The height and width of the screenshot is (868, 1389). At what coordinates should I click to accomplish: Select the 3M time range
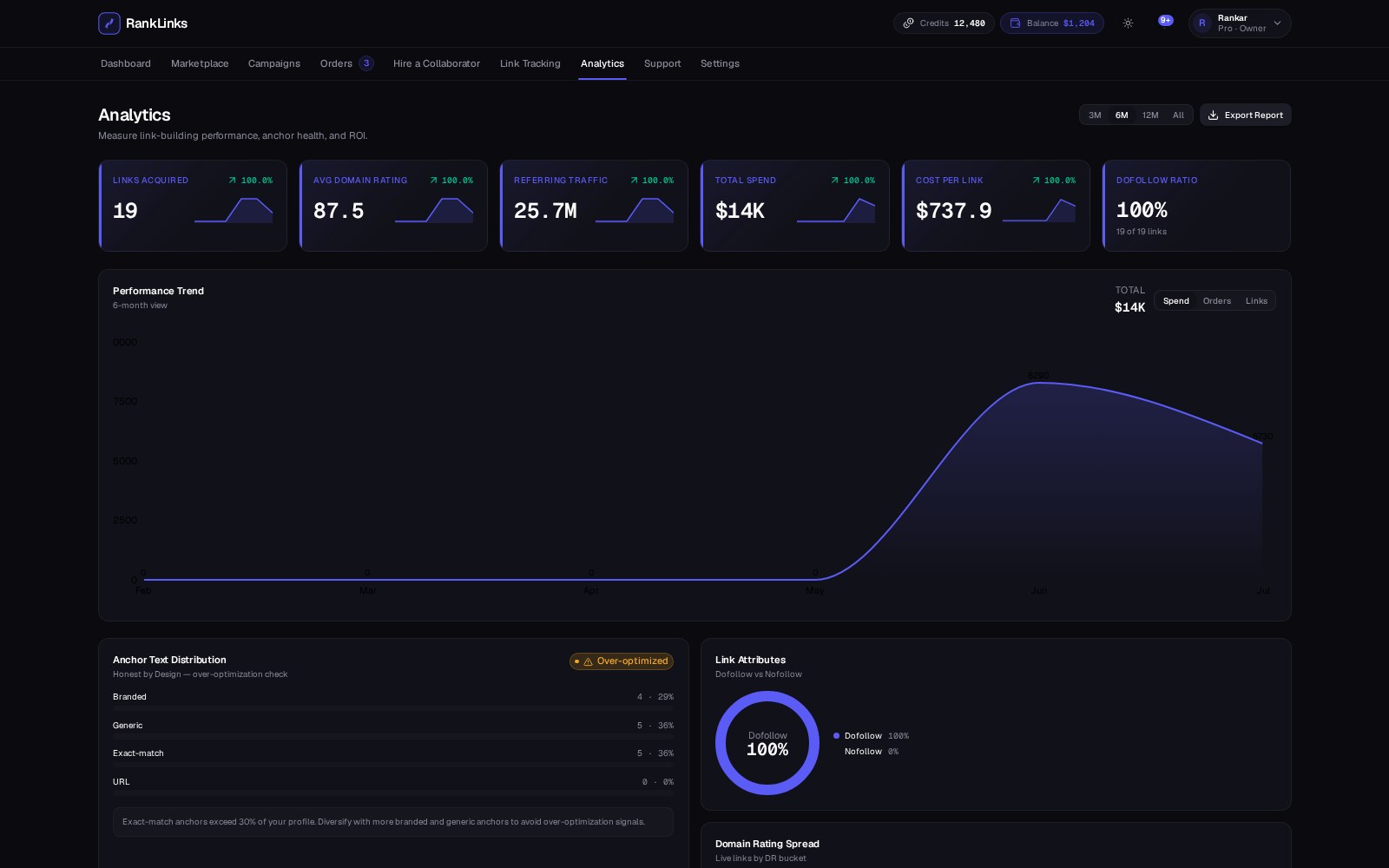pos(1095,115)
